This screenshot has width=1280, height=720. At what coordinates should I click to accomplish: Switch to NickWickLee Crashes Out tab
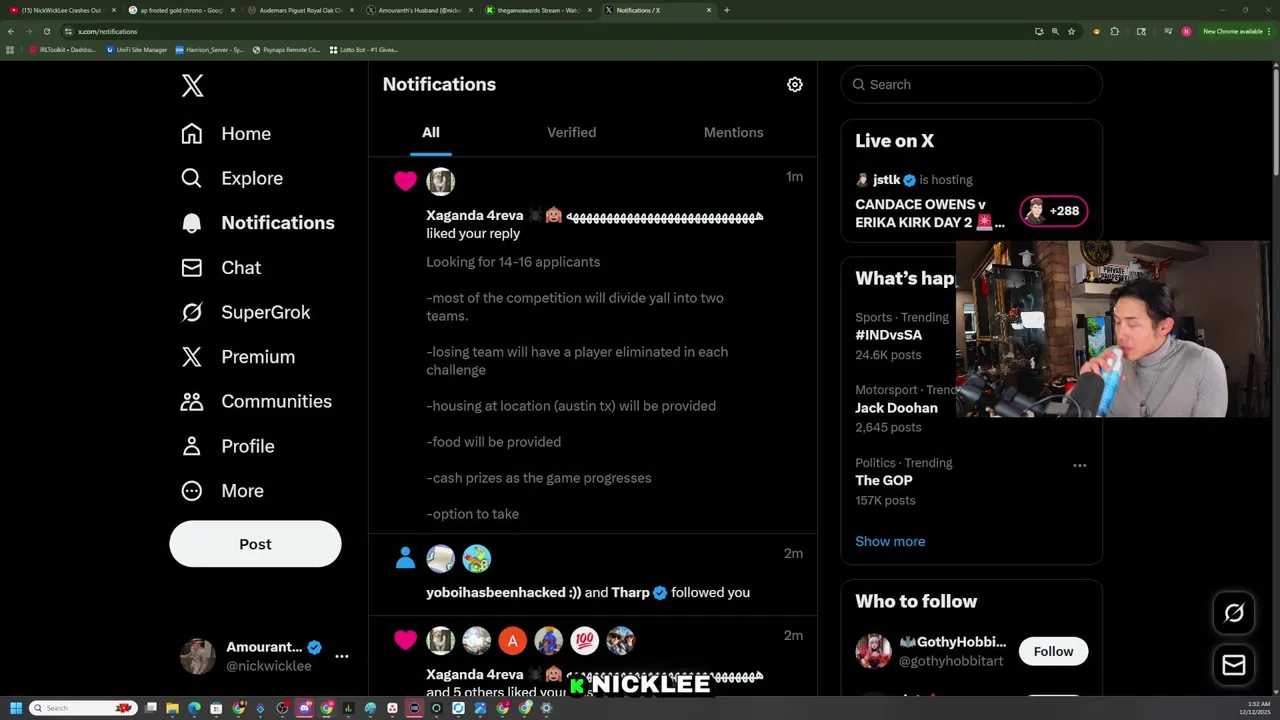click(62, 10)
